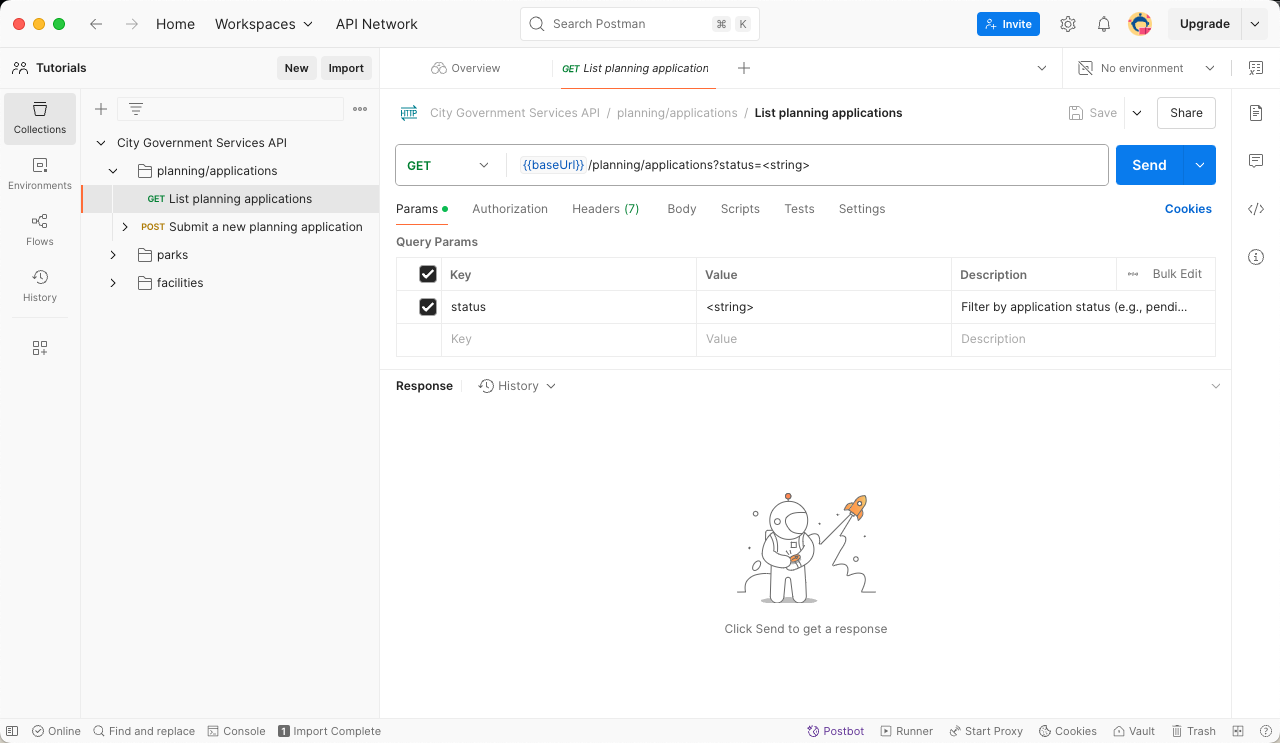Uncheck the status query param checkbox
Image resolution: width=1280 pixels, height=743 pixels.
pyautogui.click(x=428, y=307)
